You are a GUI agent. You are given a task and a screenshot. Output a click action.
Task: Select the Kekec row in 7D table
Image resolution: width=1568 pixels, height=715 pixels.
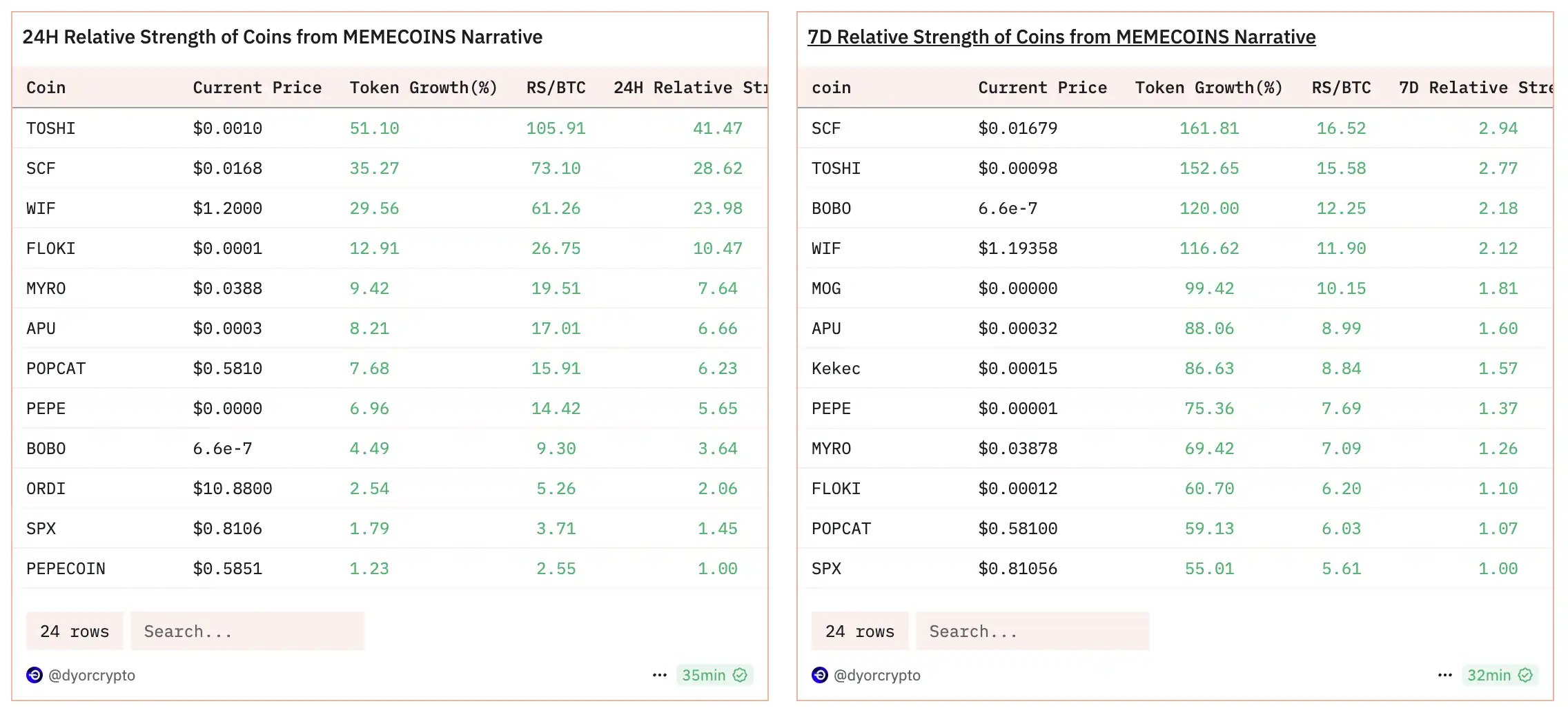pyautogui.click(x=836, y=369)
